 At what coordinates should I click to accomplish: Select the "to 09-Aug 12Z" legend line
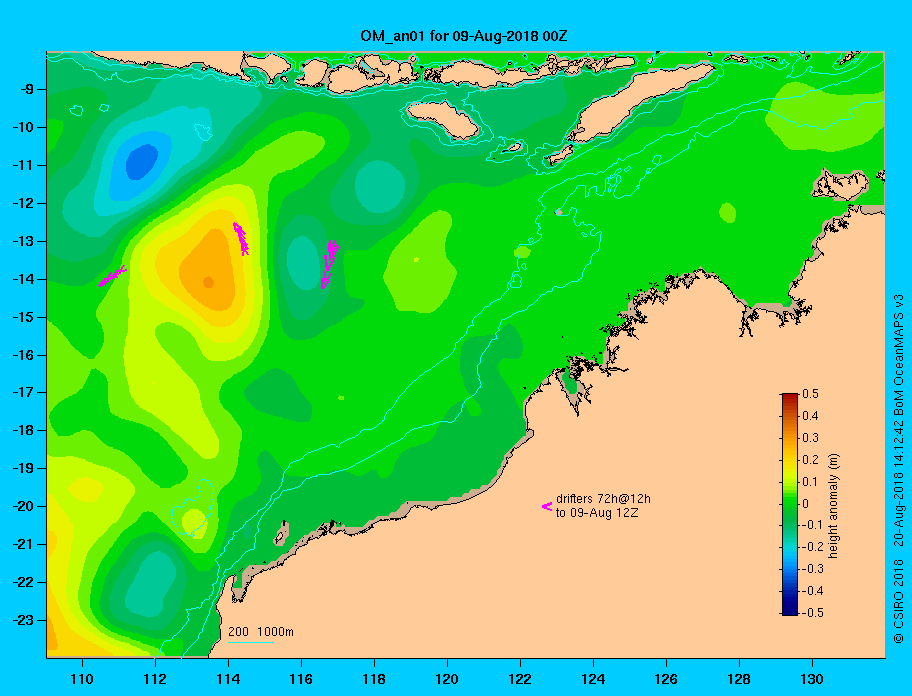[x=597, y=513]
